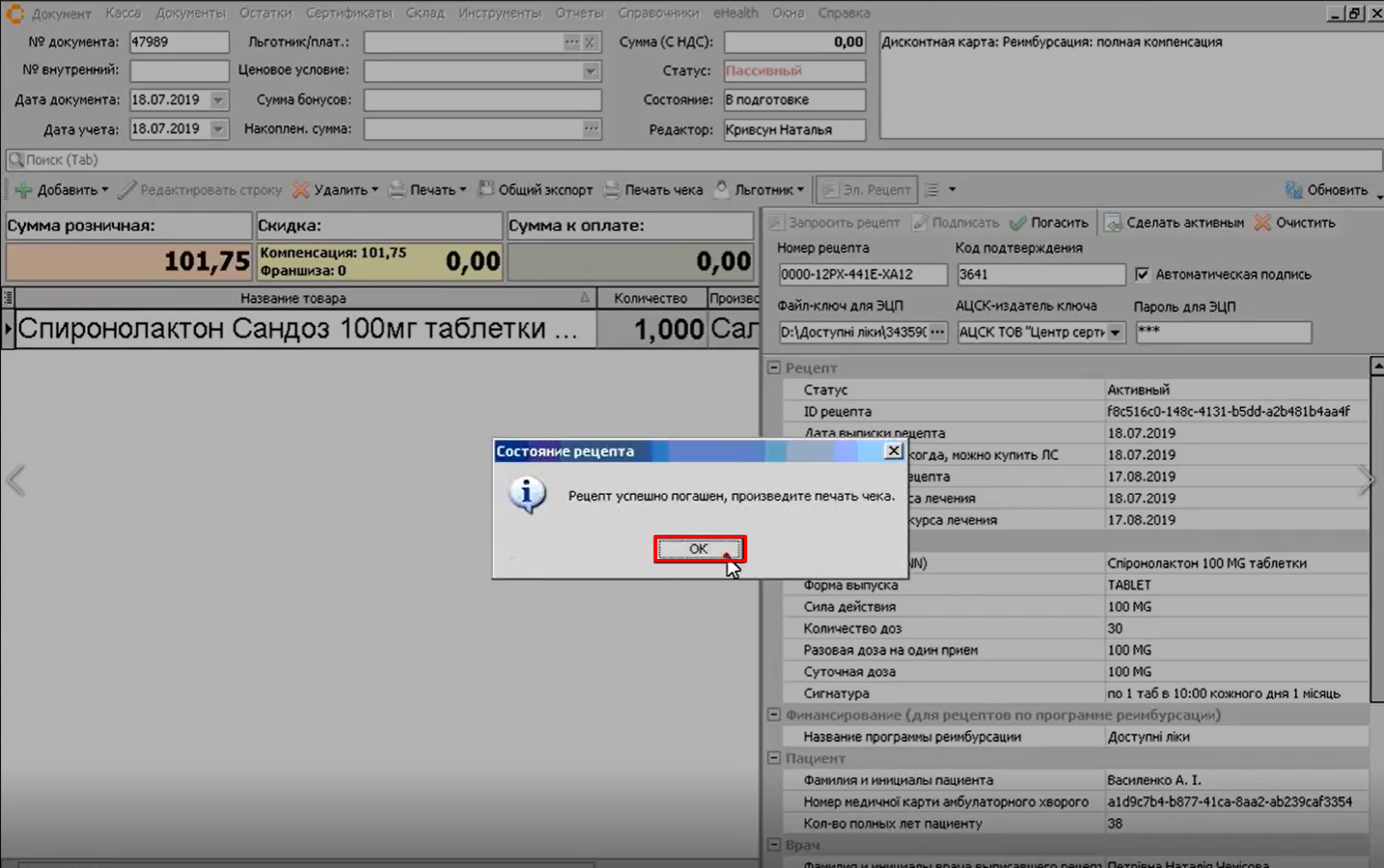Click the Печать чека printer icon

click(x=612, y=190)
